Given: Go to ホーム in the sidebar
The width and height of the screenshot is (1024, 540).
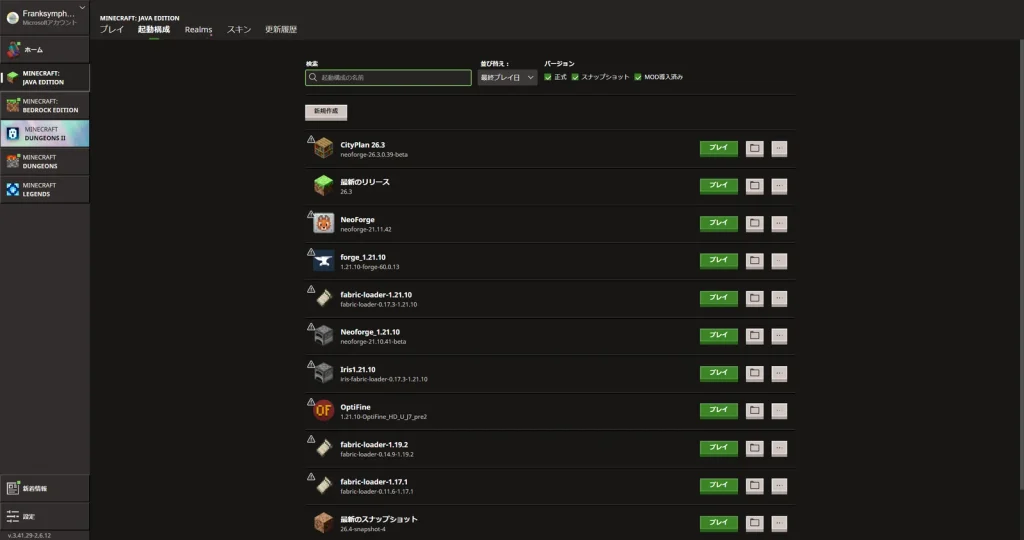Looking at the screenshot, I should tap(44, 50).
